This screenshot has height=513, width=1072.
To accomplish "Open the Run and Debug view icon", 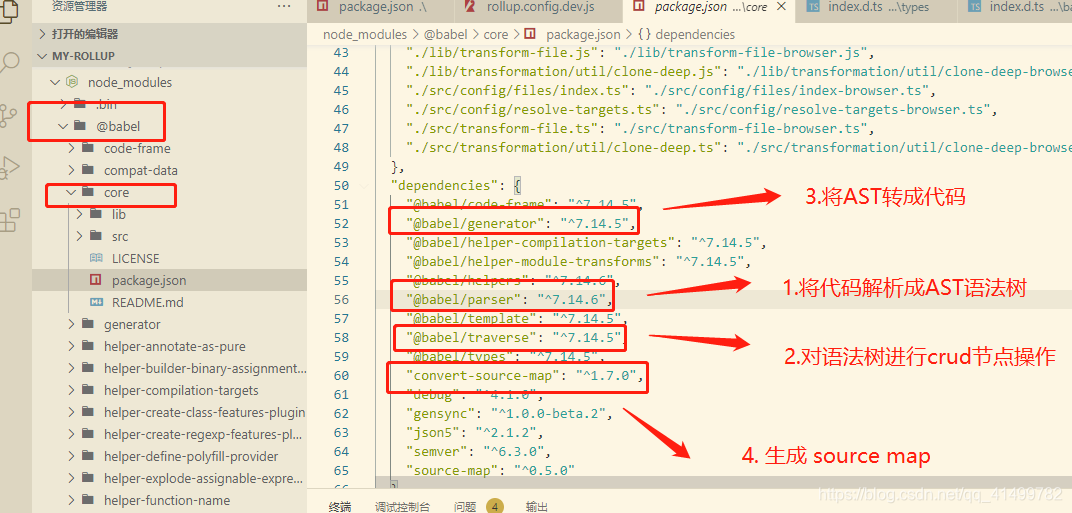I will pos(9,168).
